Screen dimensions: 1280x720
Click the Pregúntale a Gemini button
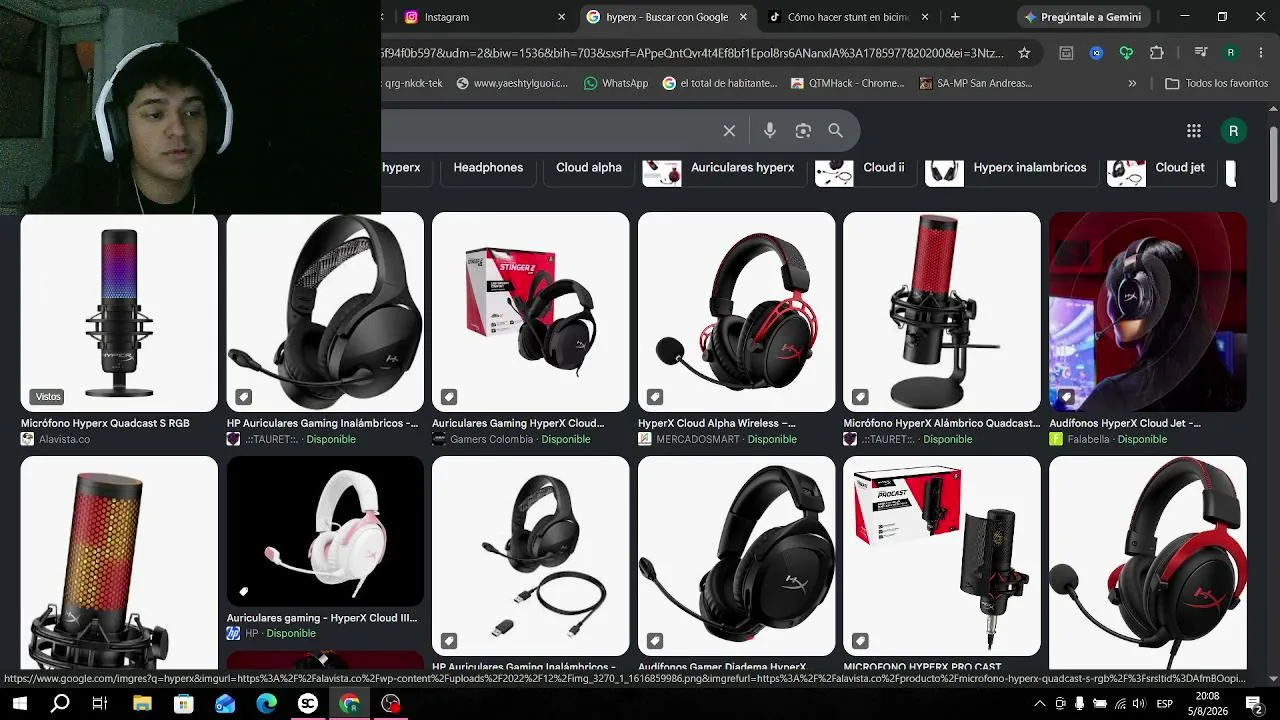[x=1082, y=17]
